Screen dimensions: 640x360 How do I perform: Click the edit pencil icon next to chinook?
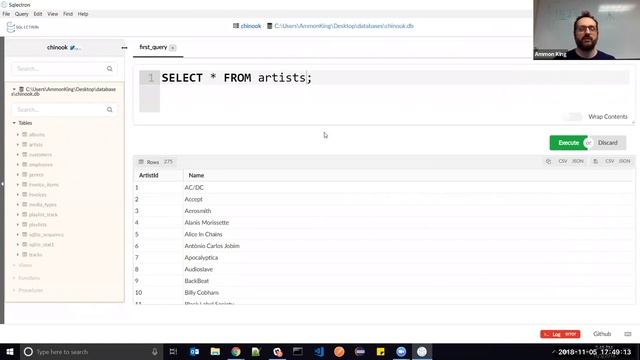click(73, 48)
